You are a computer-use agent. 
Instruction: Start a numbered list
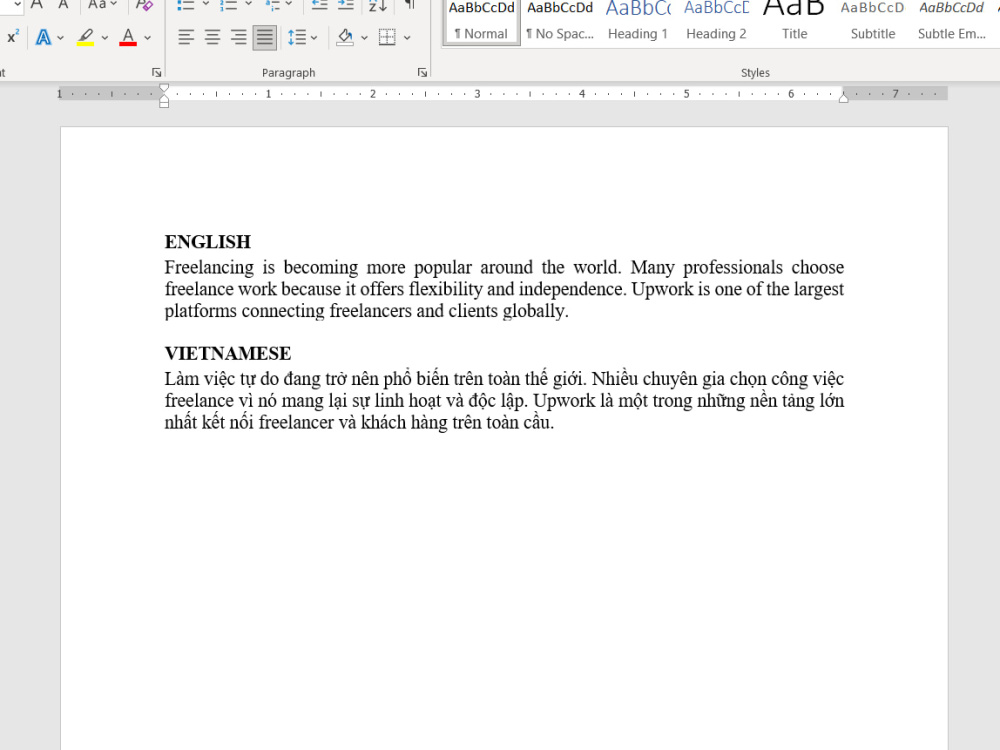[228, 5]
